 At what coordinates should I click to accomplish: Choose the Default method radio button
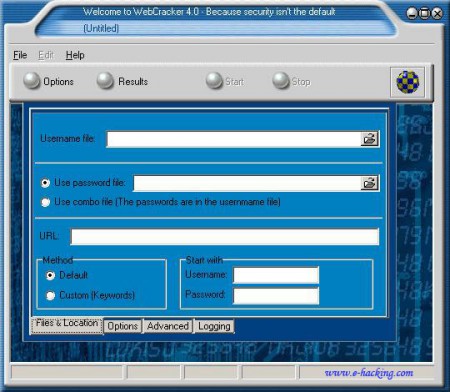point(50,275)
